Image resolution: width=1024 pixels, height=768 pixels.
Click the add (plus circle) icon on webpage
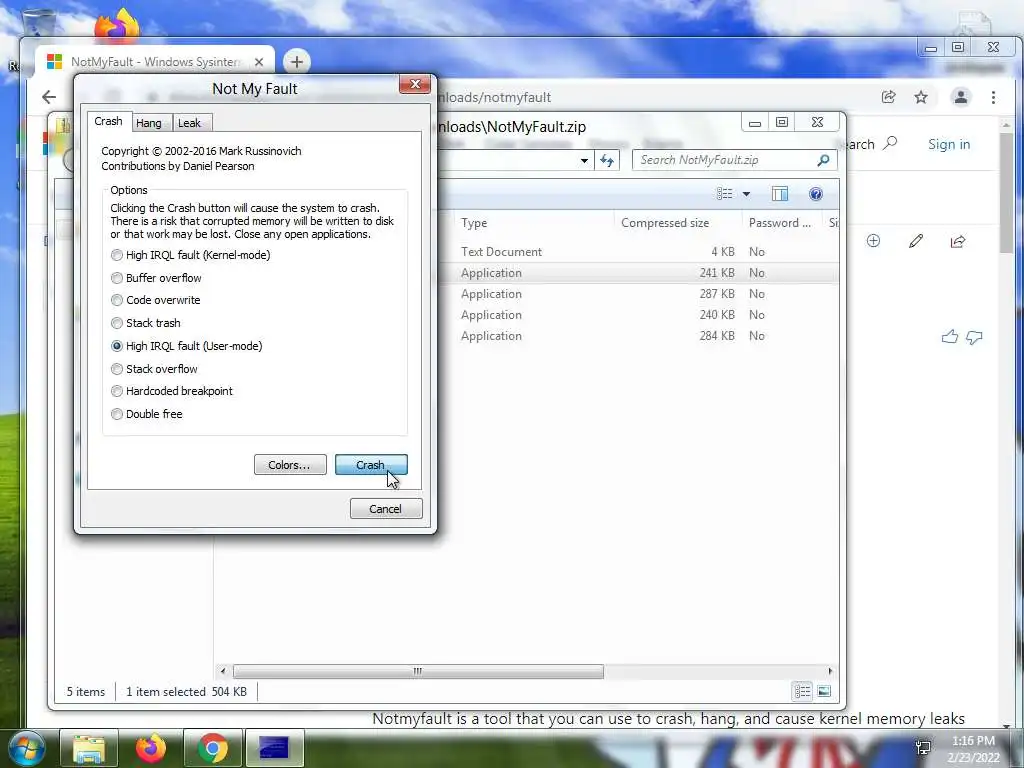873,241
